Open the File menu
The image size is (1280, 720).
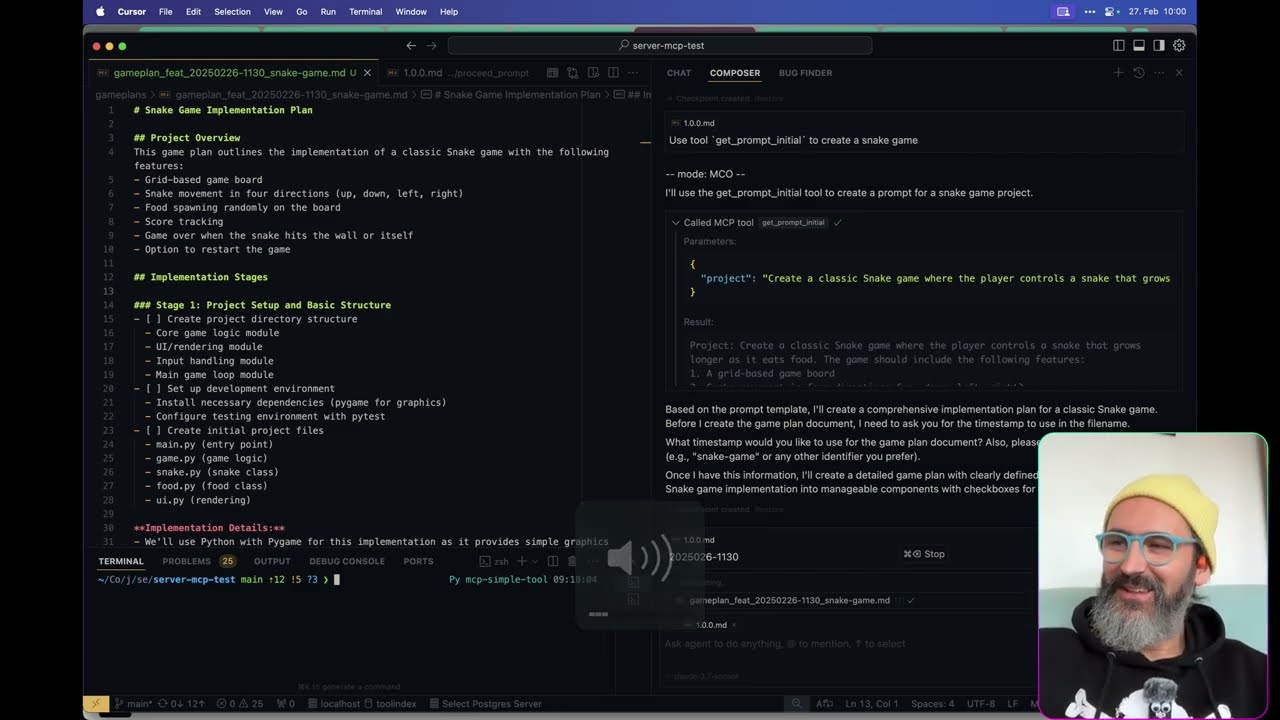point(166,12)
